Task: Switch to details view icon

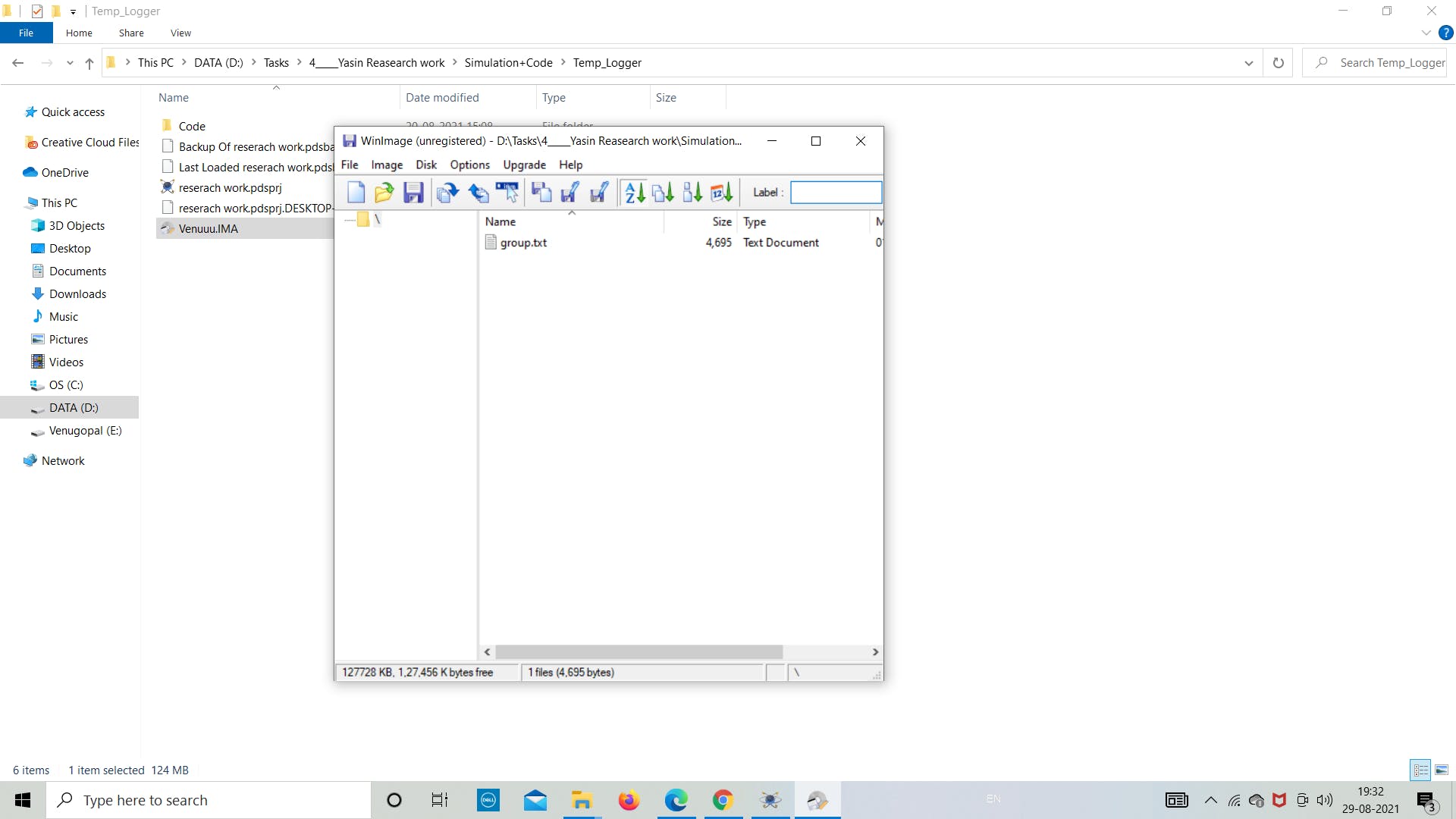Action: tap(1420, 770)
